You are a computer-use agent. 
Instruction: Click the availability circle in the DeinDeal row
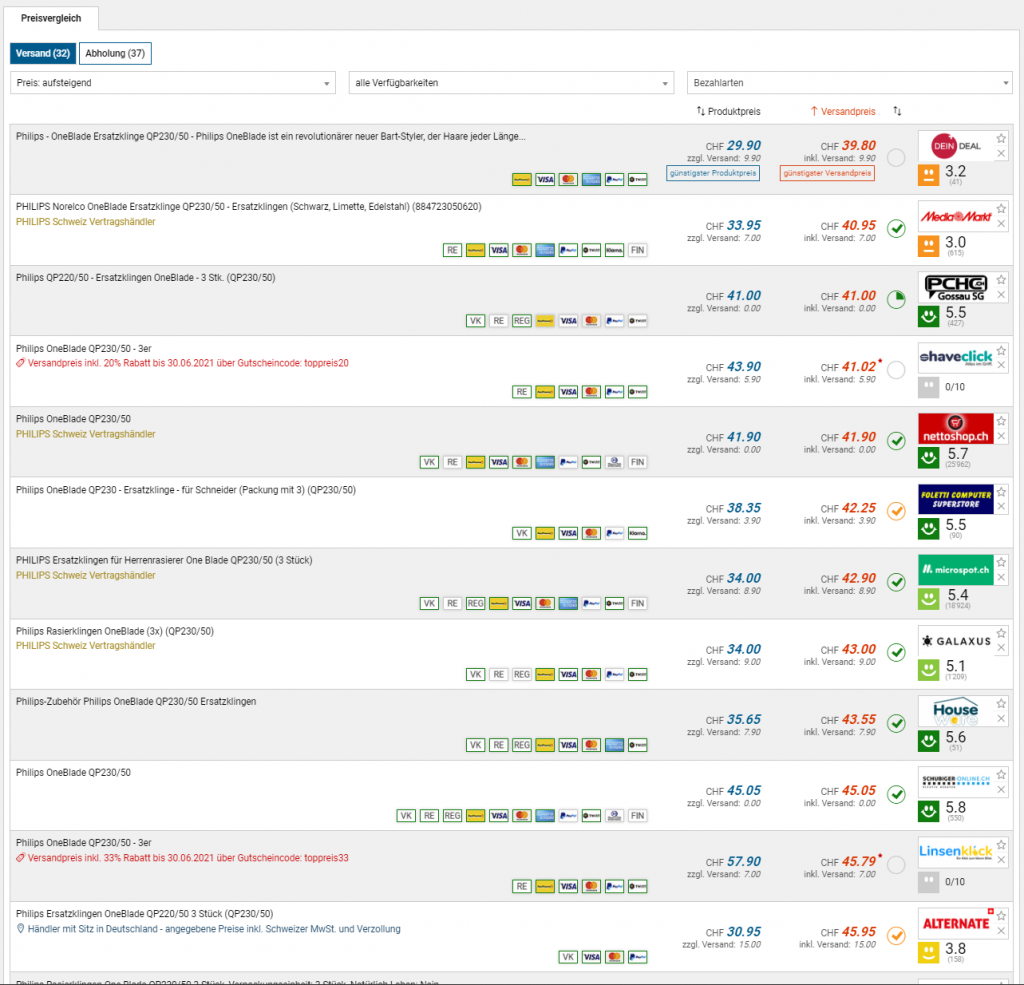[x=896, y=157]
